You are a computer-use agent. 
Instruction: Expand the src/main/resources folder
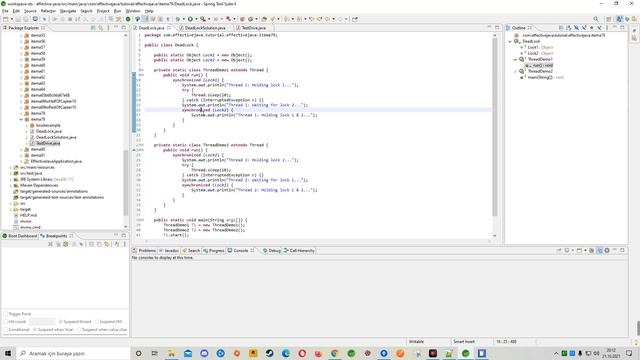11,167
